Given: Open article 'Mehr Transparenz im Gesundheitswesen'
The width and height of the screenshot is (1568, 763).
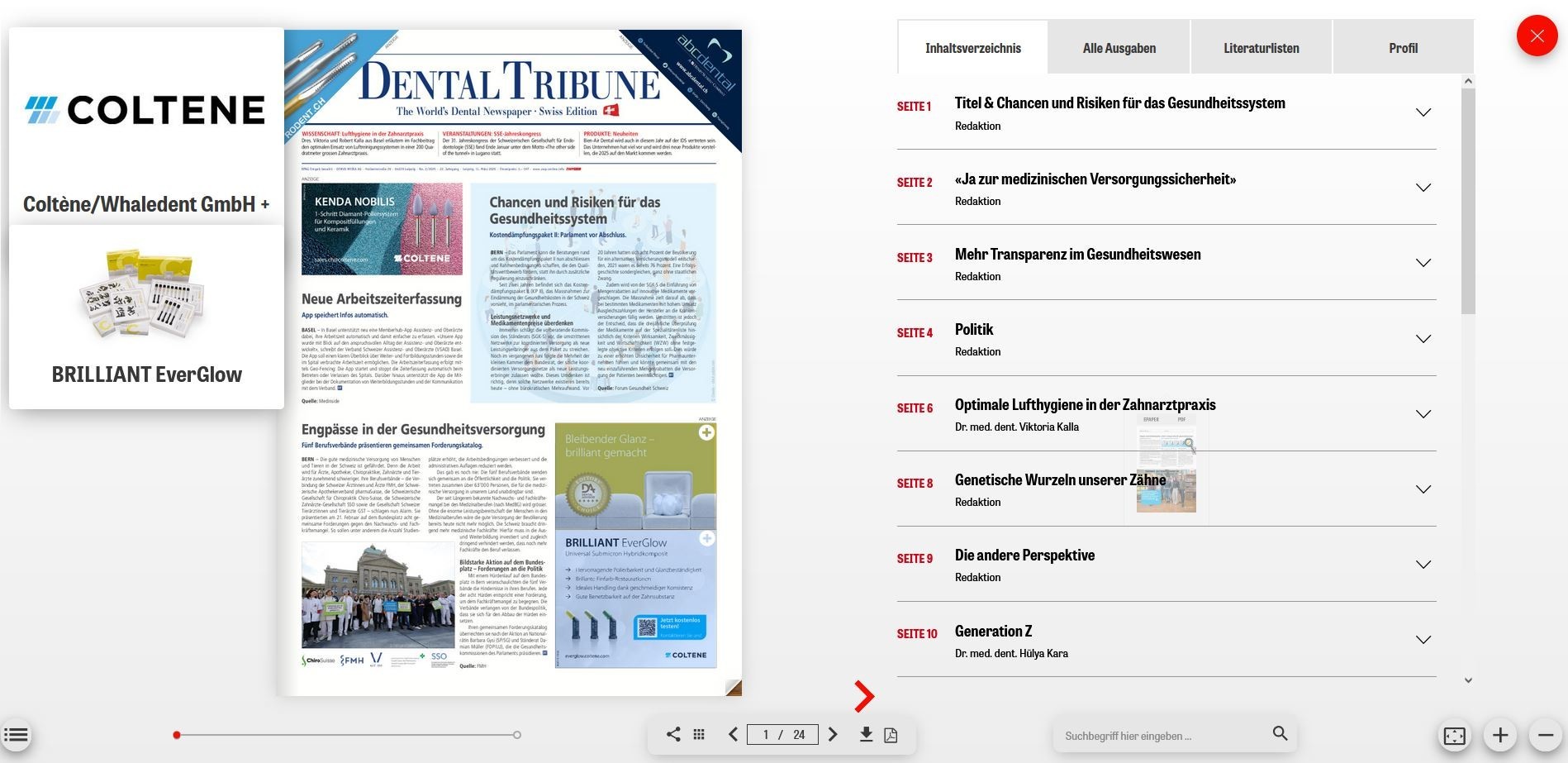Looking at the screenshot, I should pyautogui.click(x=1077, y=255).
